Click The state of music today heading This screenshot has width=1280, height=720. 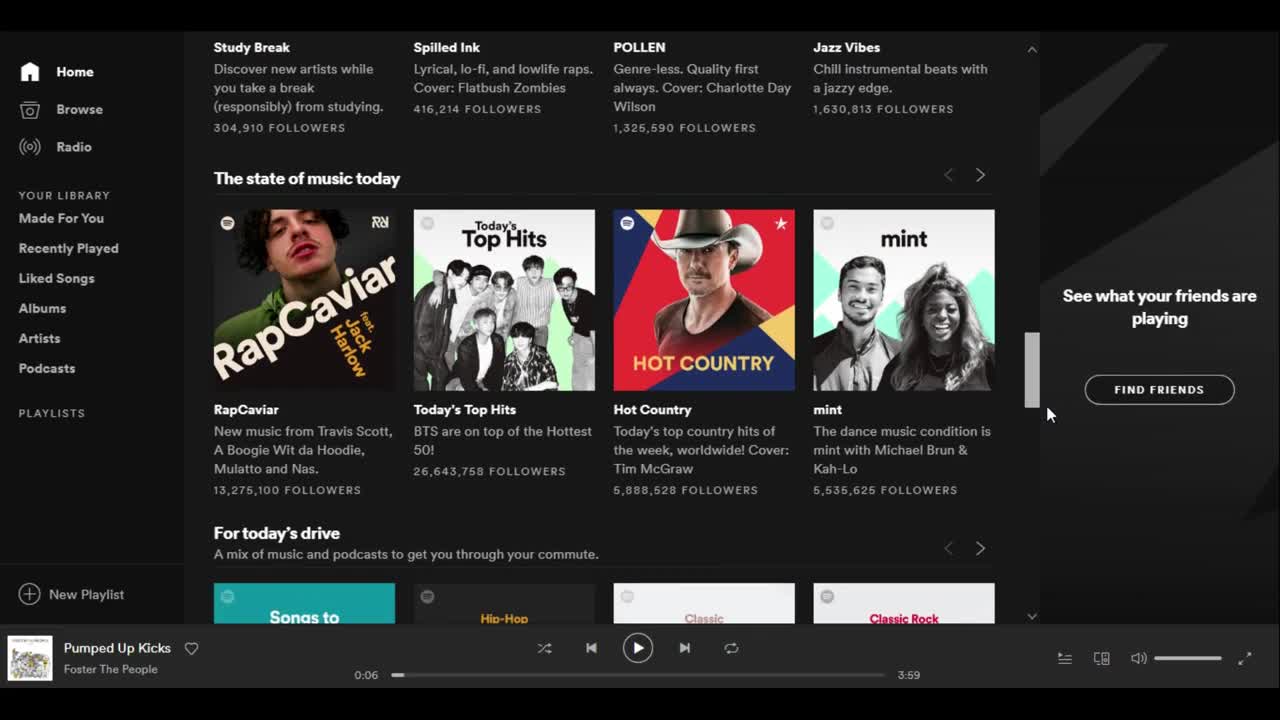[x=307, y=179]
